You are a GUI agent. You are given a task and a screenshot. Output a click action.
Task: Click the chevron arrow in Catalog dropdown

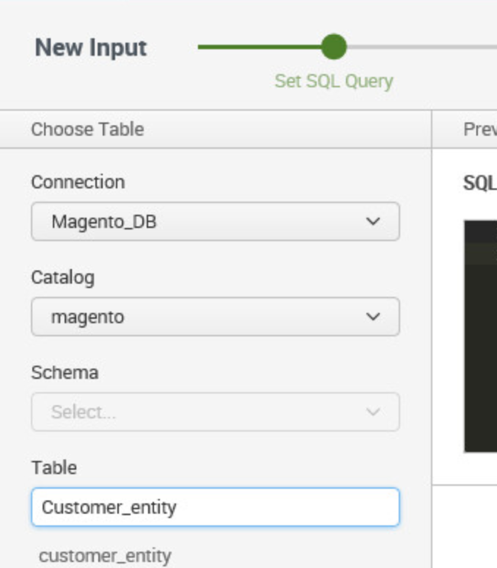pos(373,317)
